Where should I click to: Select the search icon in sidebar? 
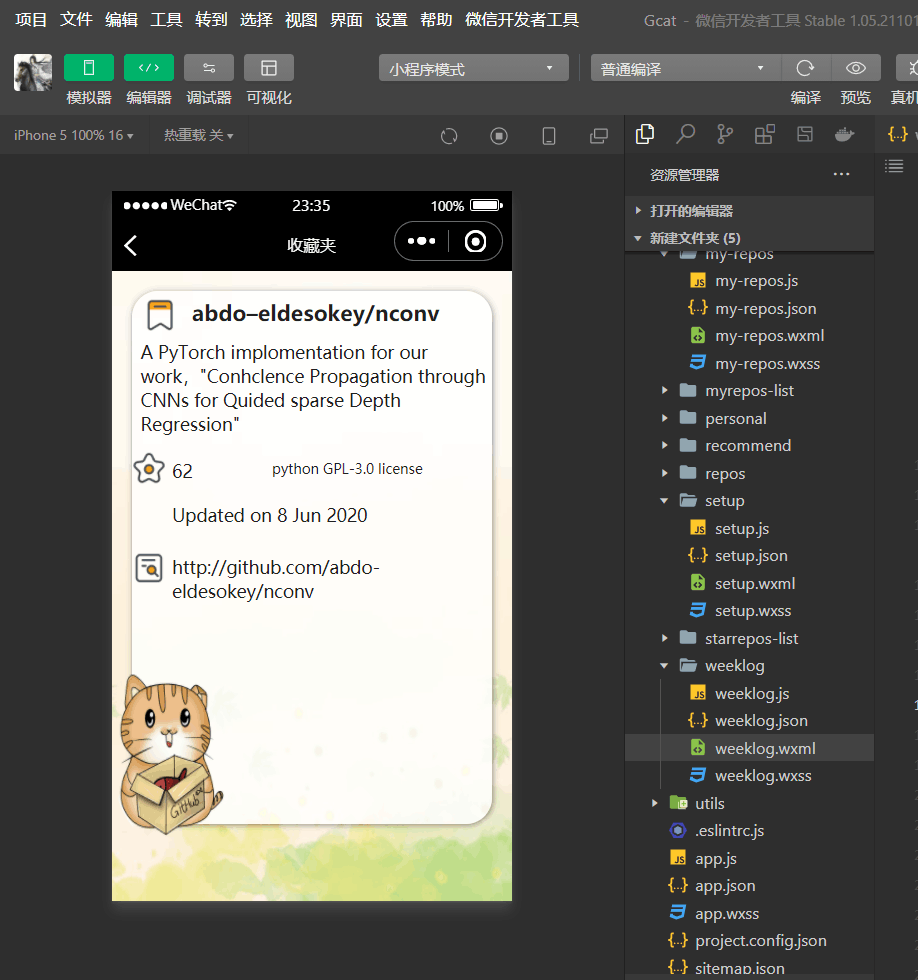686,134
